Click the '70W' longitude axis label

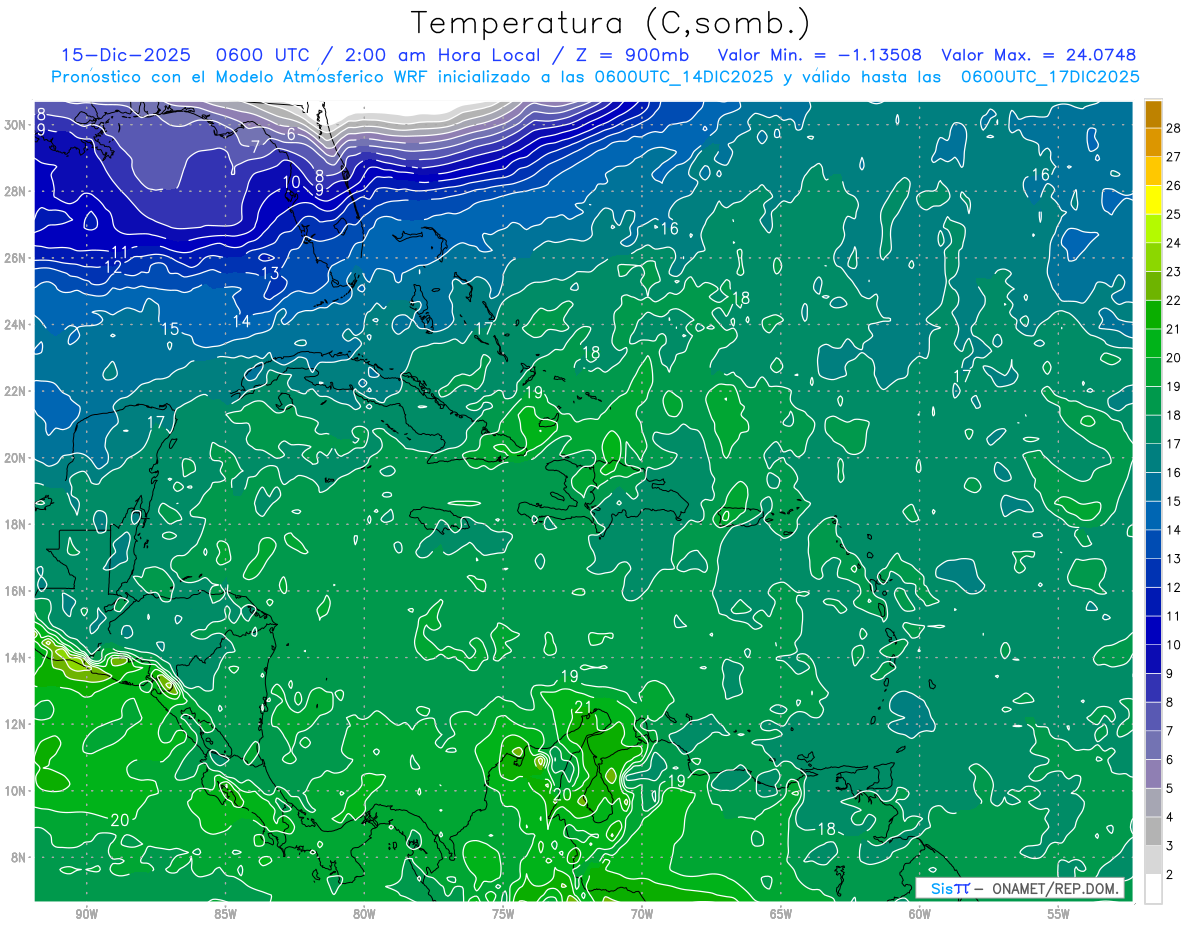click(x=642, y=914)
